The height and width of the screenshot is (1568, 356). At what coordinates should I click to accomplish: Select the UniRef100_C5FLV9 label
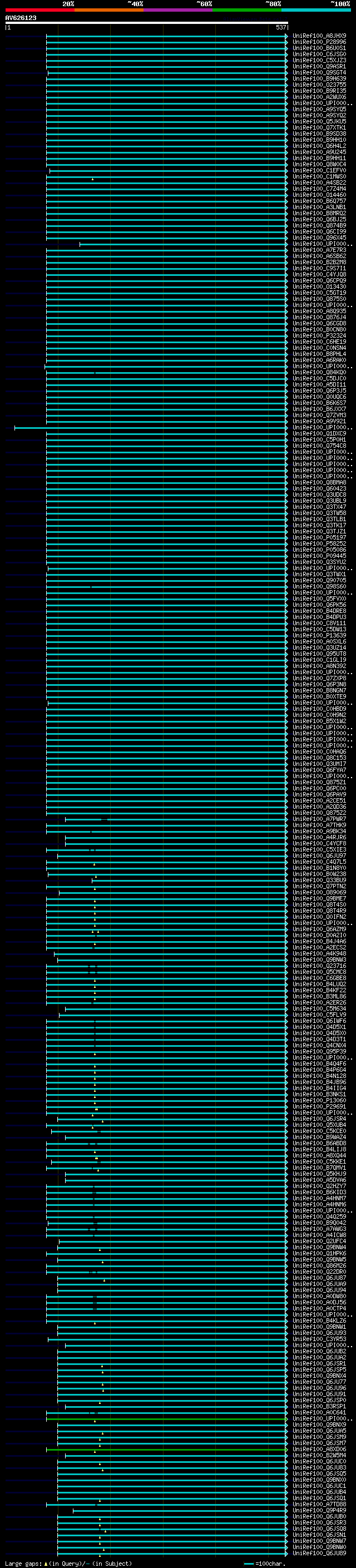(319, 1015)
